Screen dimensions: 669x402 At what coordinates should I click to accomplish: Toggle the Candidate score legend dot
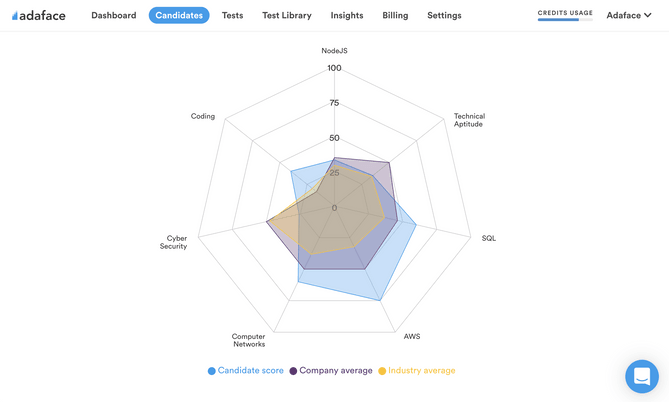pos(211,371)
